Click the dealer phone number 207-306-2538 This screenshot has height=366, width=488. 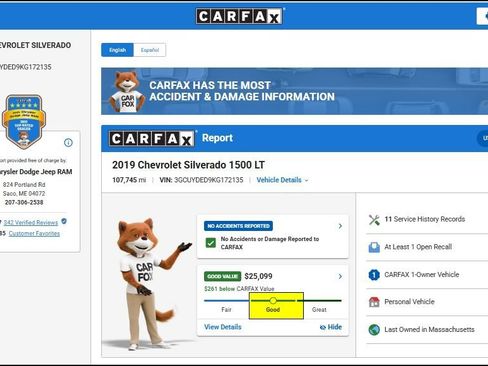pyautogui.click(x=24, y=202)
